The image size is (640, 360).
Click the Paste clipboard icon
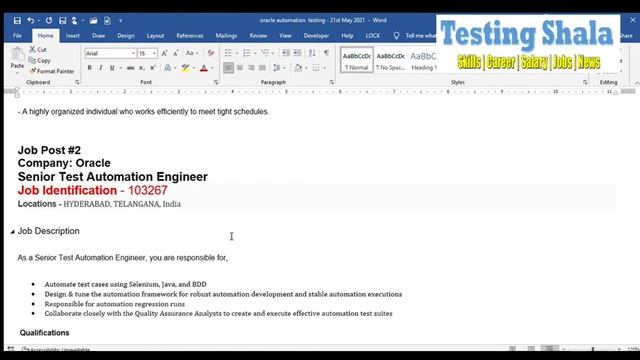click(x=17, y=55)
